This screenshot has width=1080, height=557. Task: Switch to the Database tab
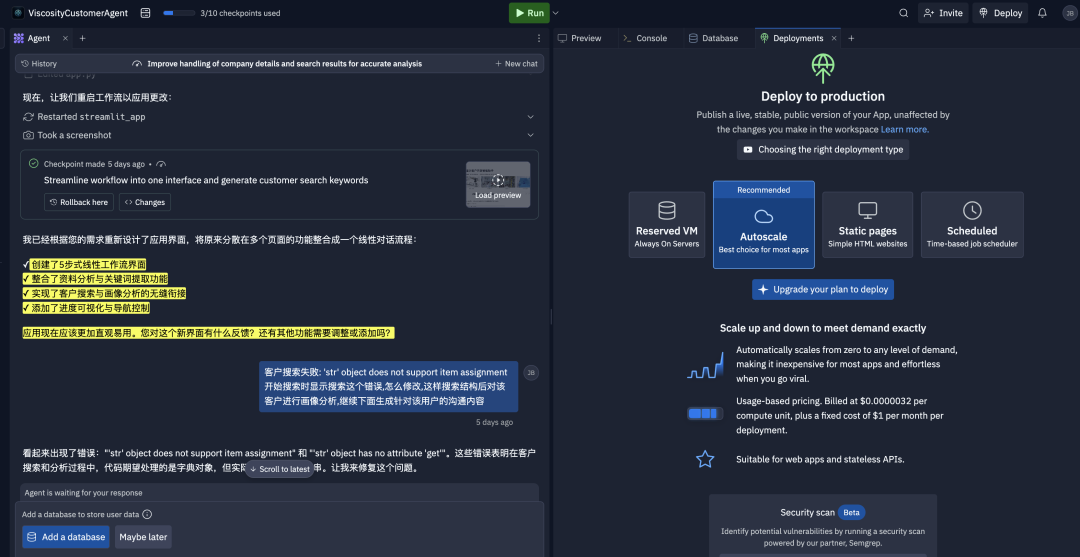tap(713, 38)
